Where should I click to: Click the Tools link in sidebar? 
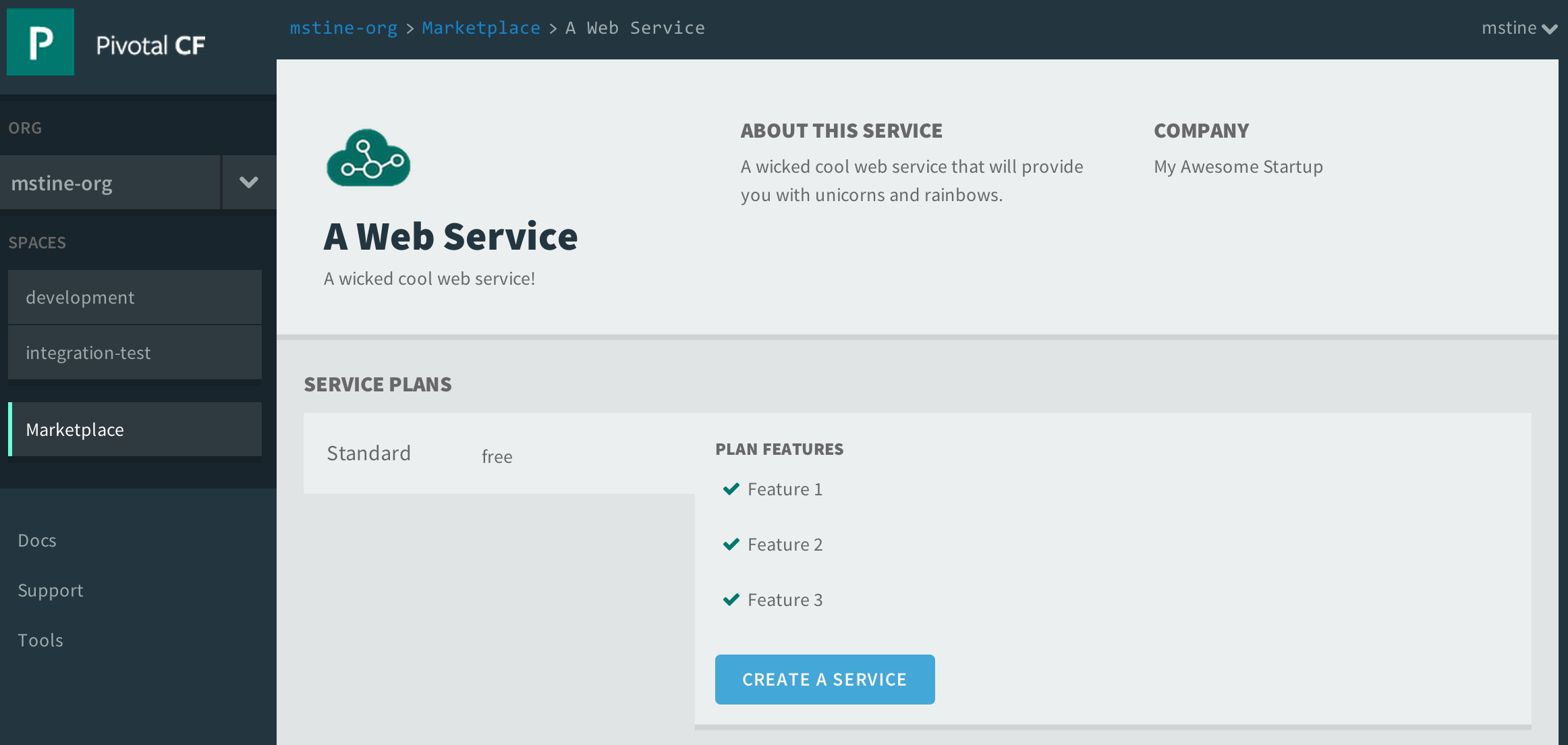pyautogui.click(x=40, y=639)
